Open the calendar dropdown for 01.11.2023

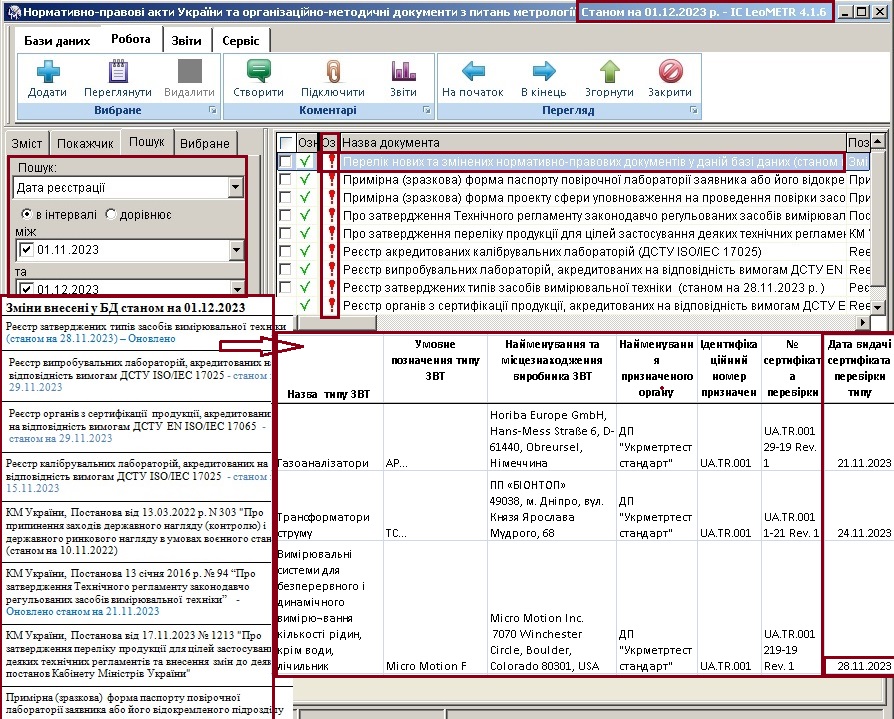point(235,250)
